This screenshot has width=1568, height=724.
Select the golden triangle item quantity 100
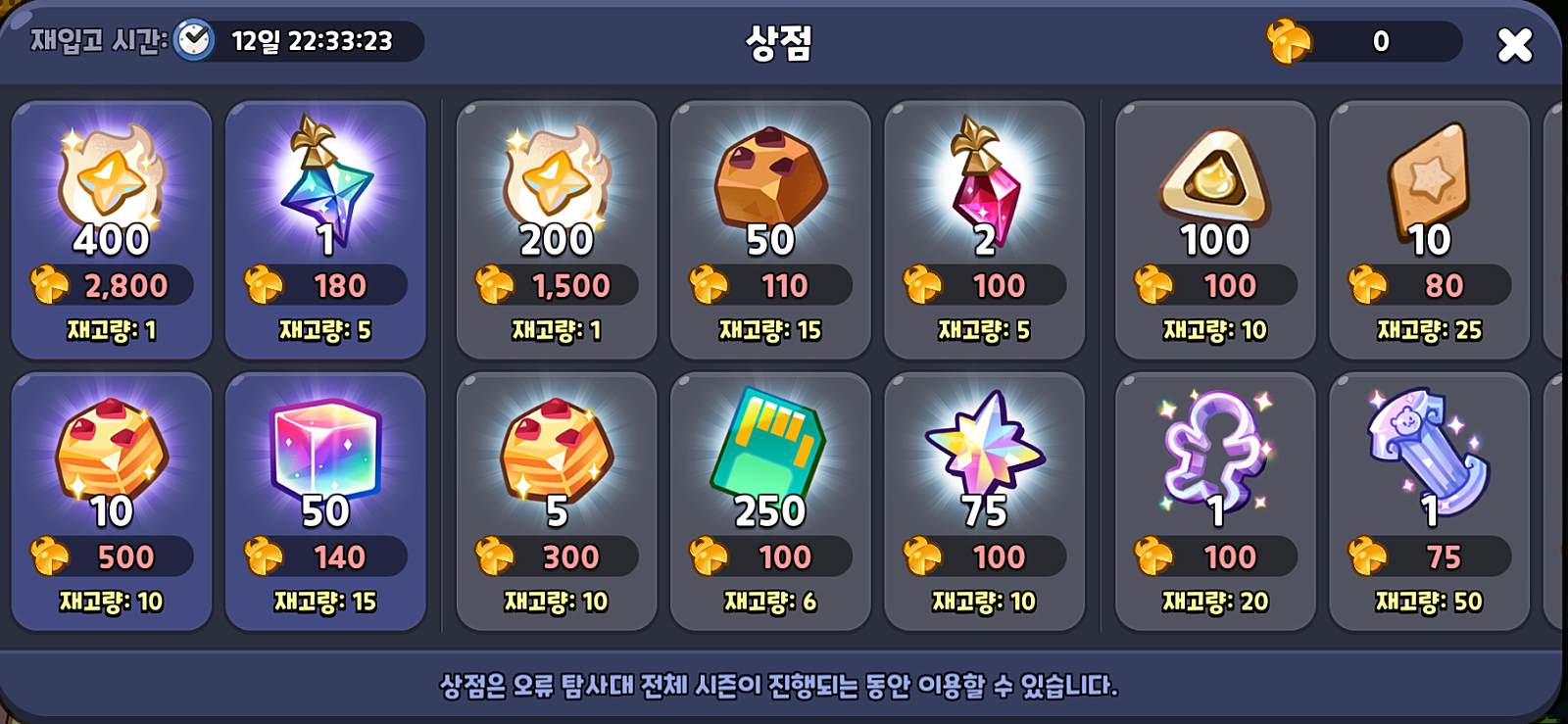(1215, 229)
